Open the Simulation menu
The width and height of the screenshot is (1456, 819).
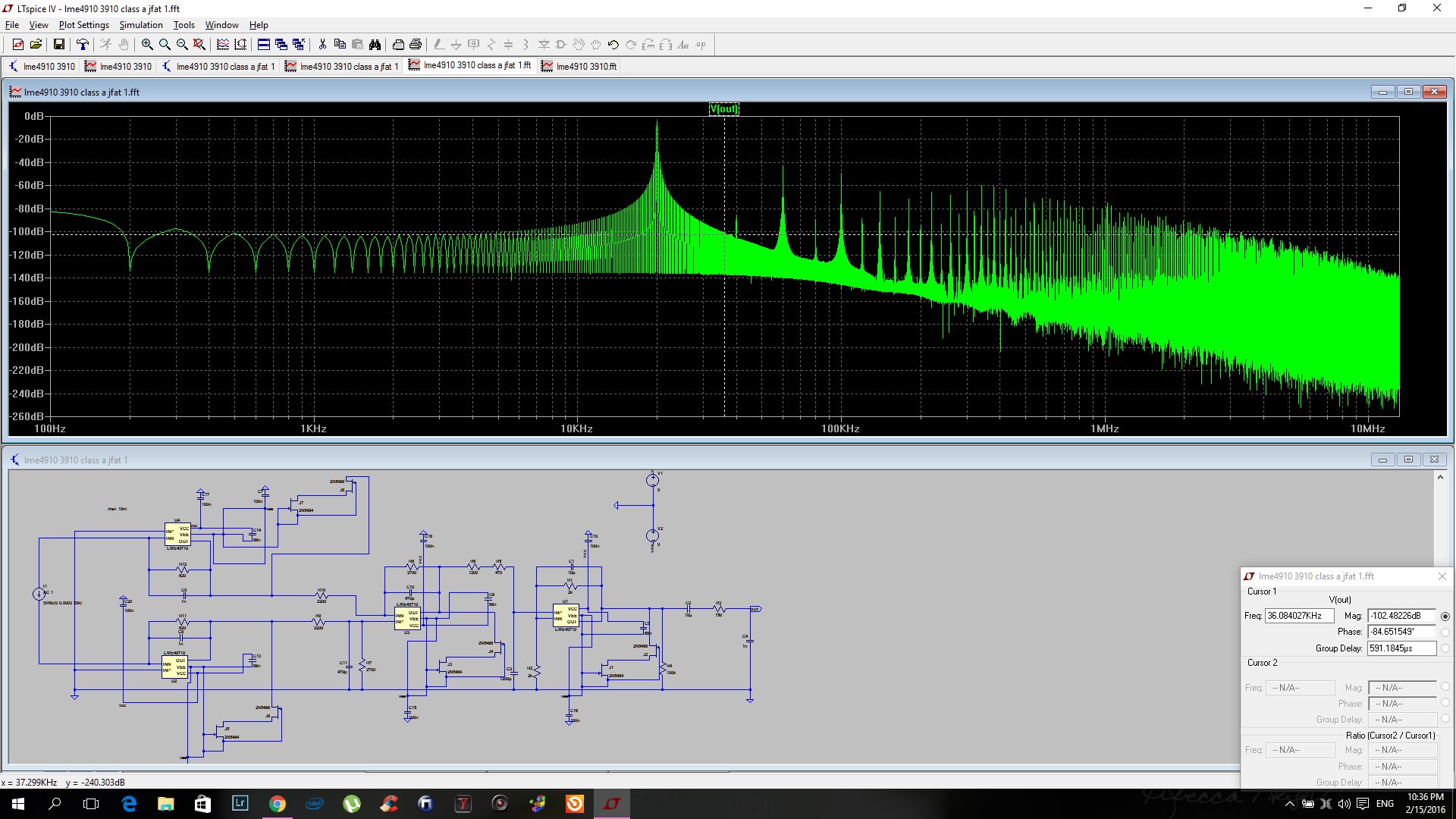click(x=141, y=25)
